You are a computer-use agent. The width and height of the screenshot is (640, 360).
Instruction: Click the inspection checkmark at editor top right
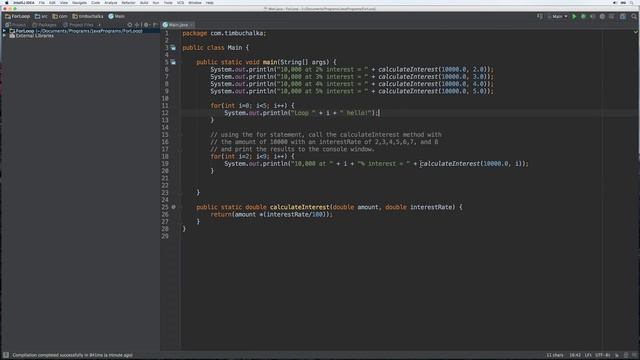(636, 32)
